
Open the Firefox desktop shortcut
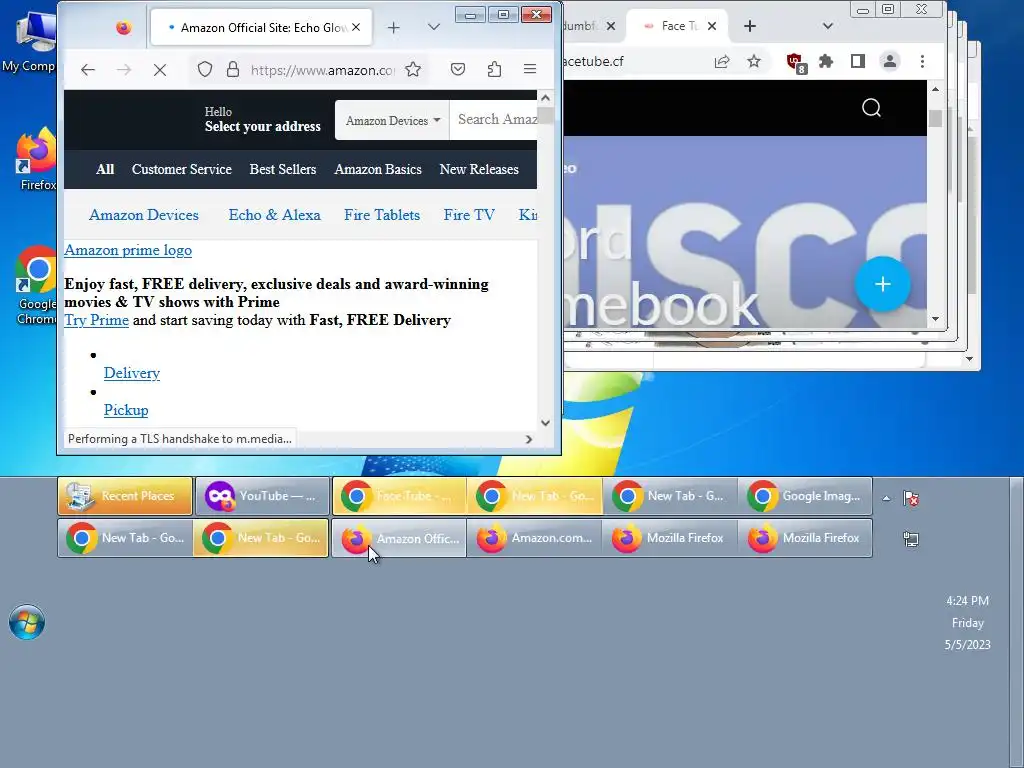coord(36,159)
